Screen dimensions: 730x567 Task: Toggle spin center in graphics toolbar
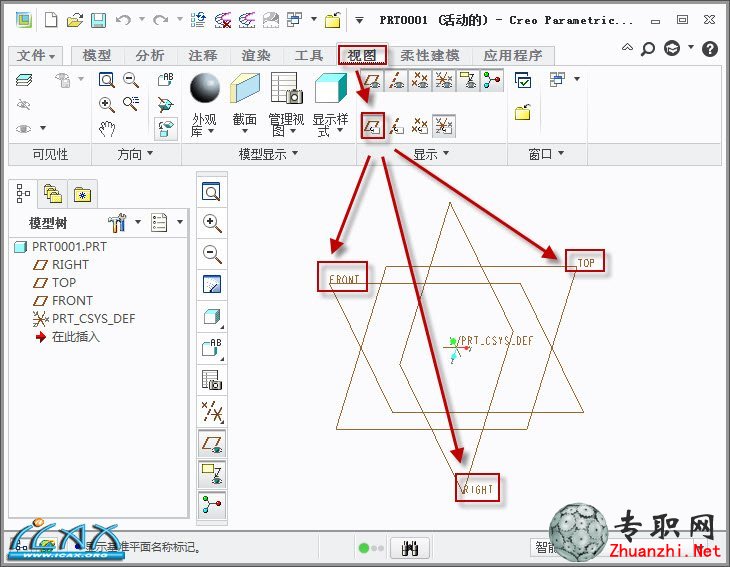tap(212, 505)
